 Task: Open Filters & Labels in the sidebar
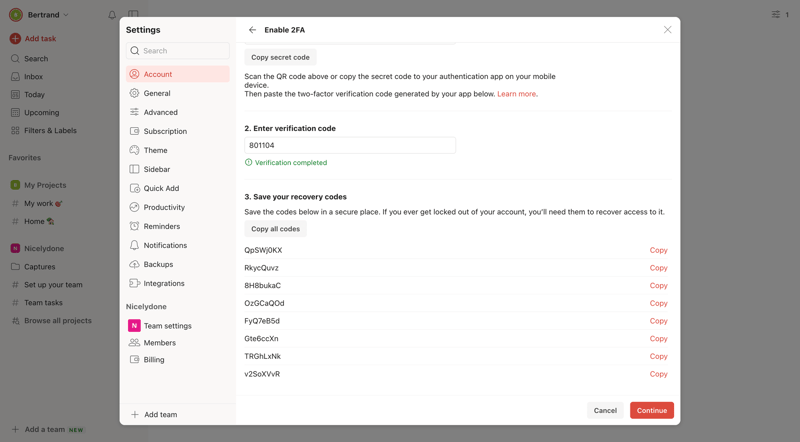tap(50, 131)
